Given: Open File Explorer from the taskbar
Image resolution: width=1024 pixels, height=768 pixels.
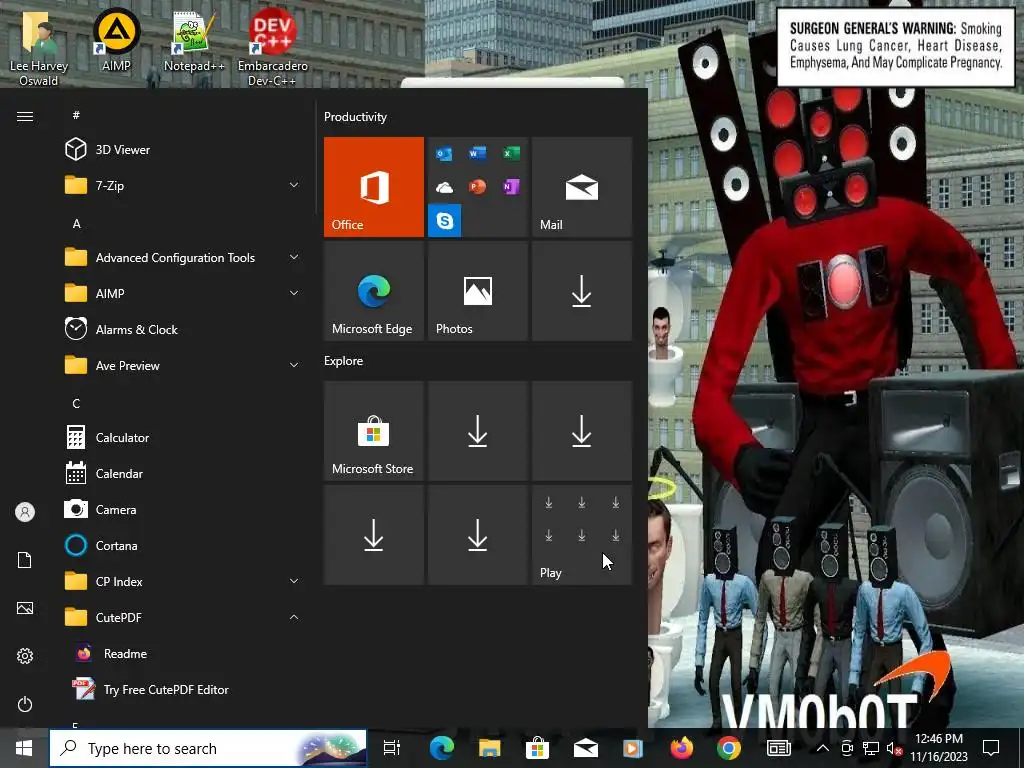Looking at the screenshot, I should tap(489, 748).
